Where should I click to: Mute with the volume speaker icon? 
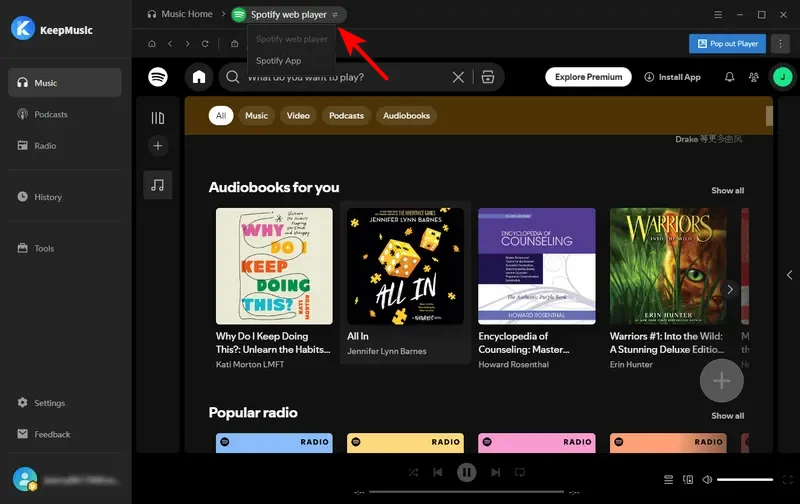point(707,480)
